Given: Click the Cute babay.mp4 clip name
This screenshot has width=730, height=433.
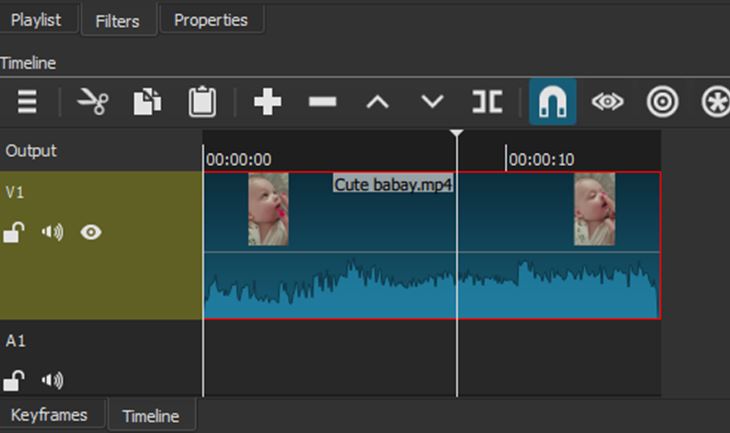Looking at the screenshot, I should tap(393, 184).
